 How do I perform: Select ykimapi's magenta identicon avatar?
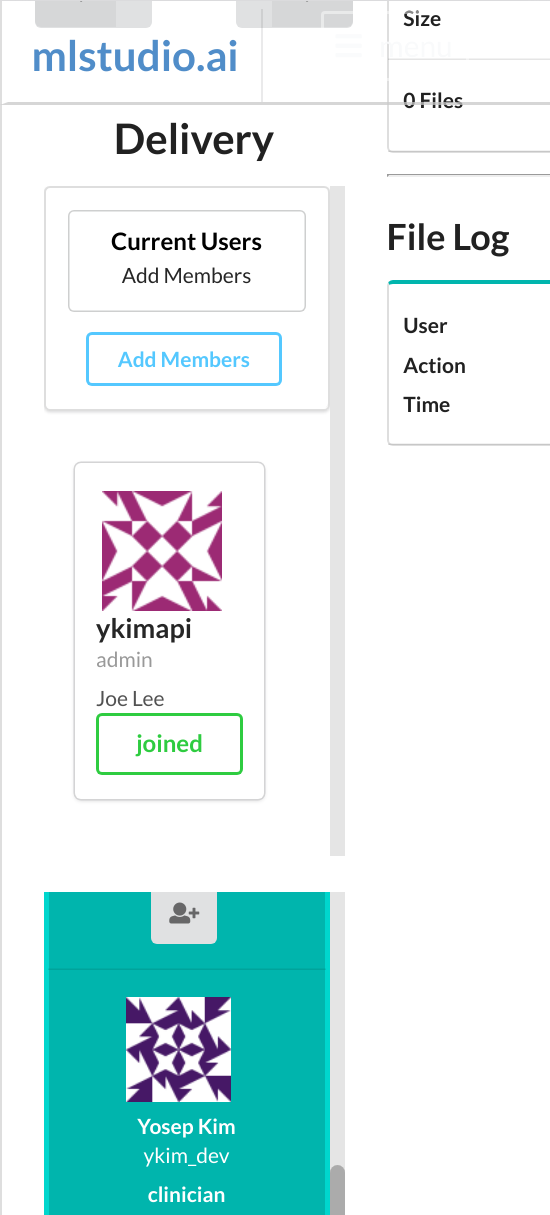(162, 551)
